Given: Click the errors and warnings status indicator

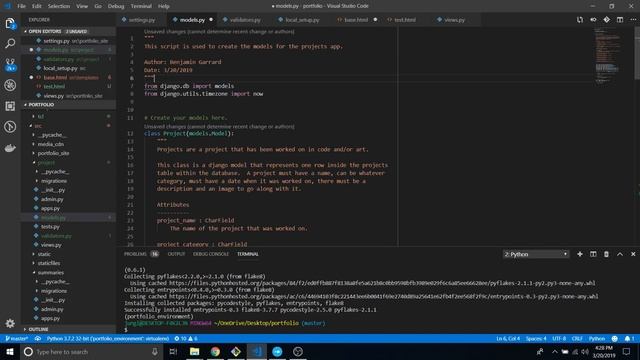Looking at the screenshot, I should pos(186,339).
